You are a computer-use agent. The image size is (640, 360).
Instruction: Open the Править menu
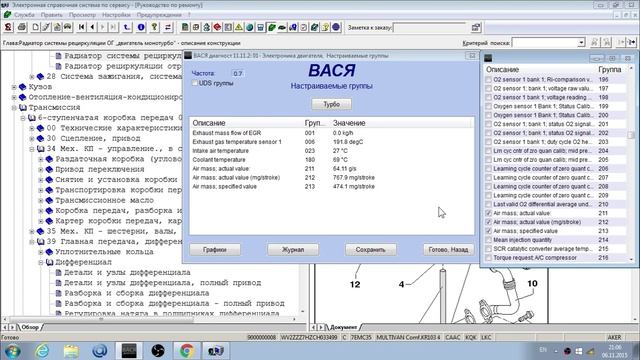(x=51, y=15)
